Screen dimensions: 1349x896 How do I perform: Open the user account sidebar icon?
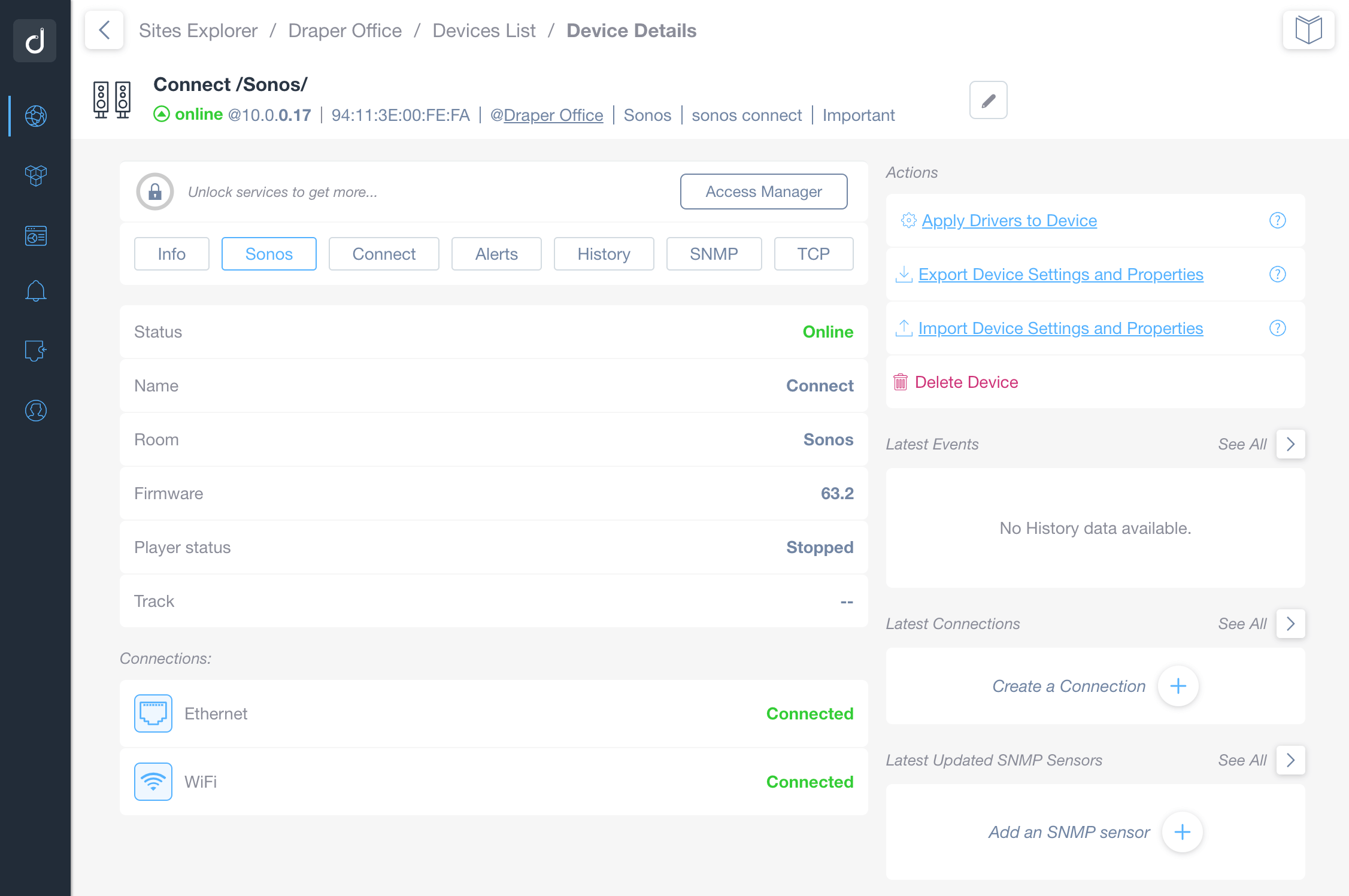coord(36,411)
